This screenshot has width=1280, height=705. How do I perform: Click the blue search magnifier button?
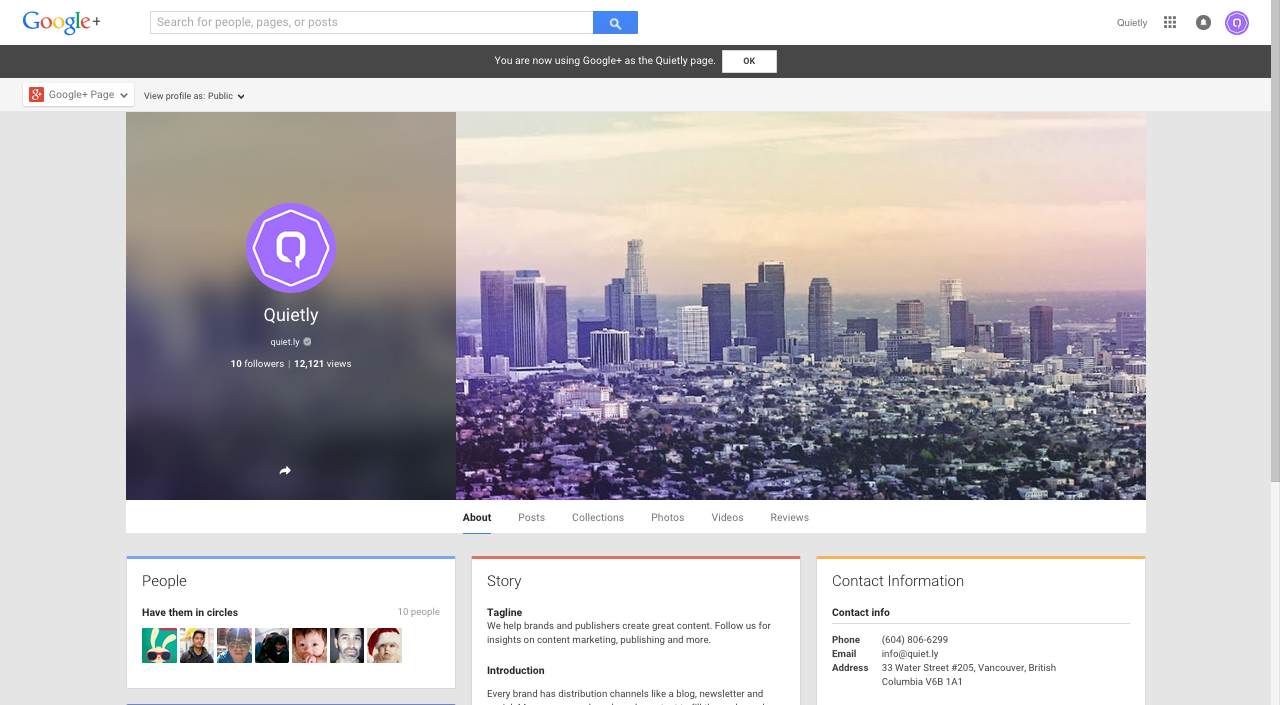[x=615, y=22]
